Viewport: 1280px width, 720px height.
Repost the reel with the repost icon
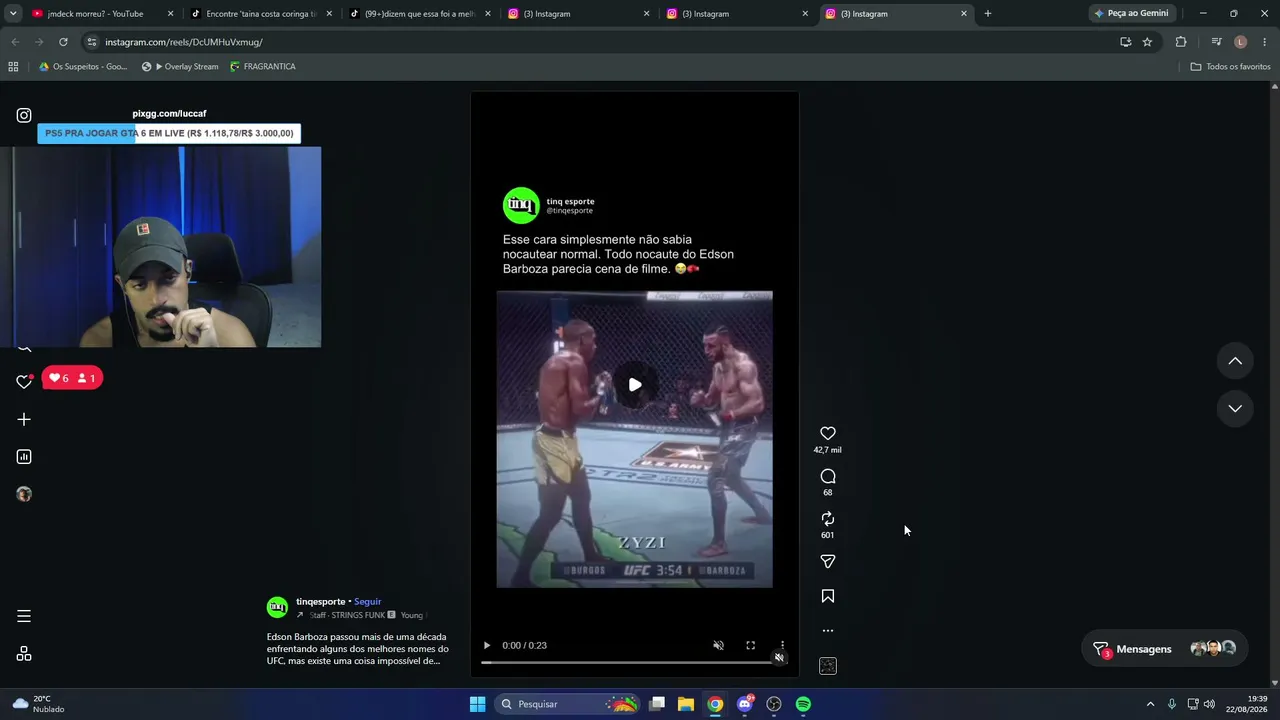click(x=828, y=518)
